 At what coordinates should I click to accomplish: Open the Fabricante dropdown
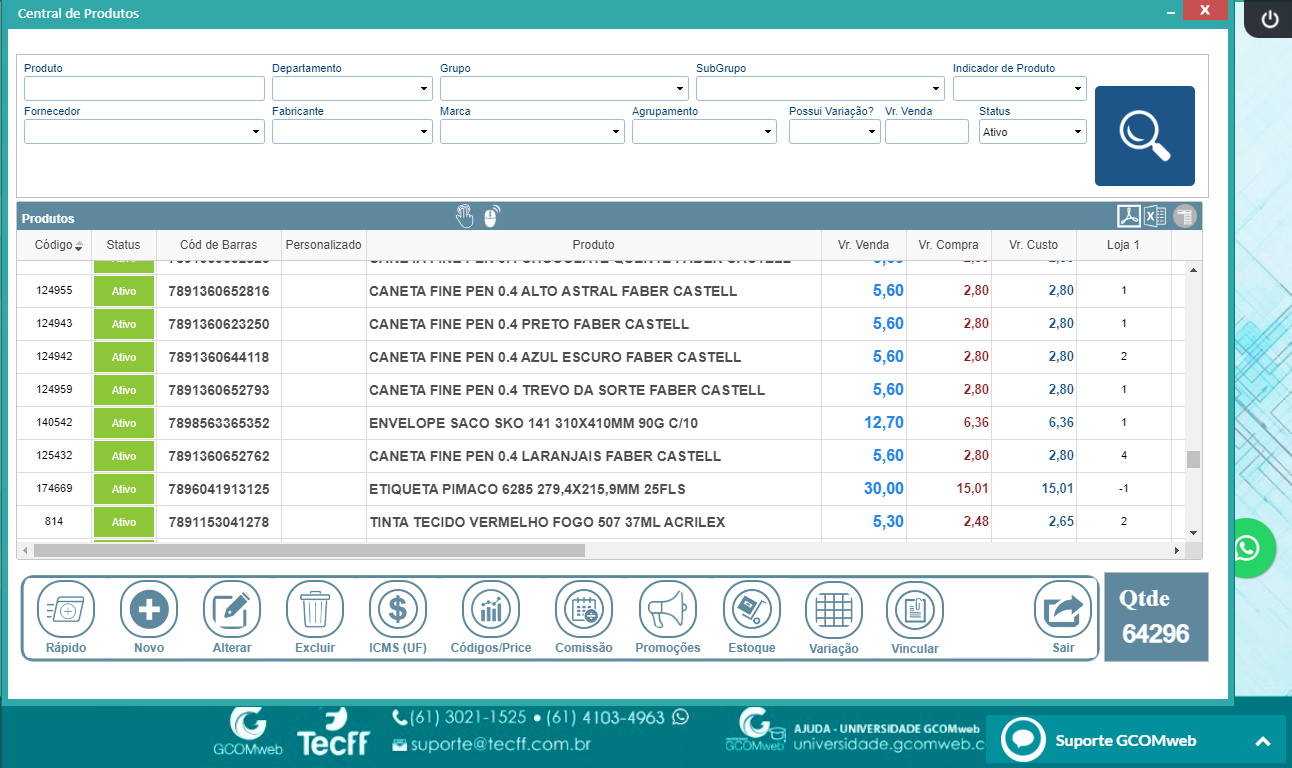click(x=352, y=132)
